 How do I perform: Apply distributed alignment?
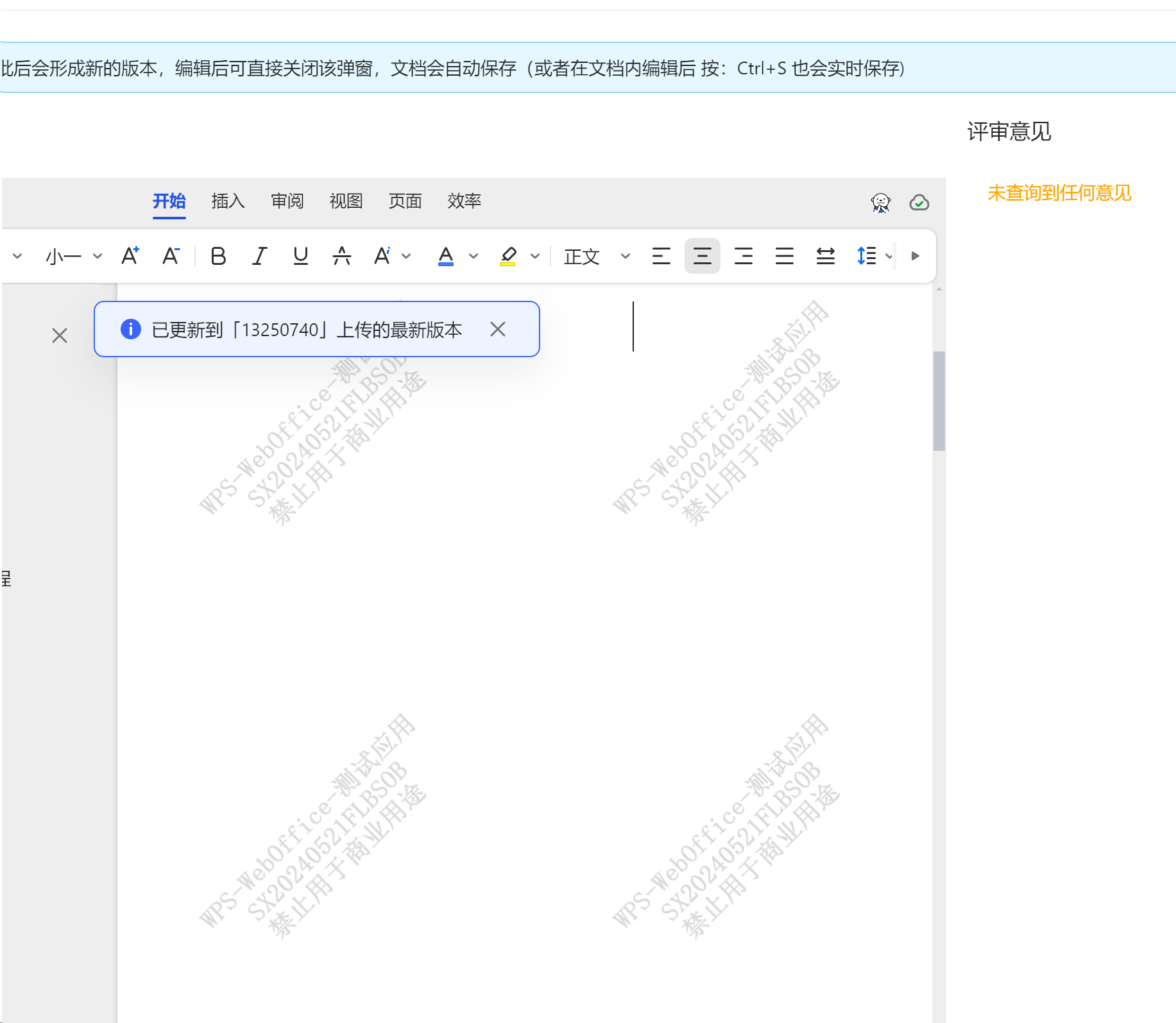tap(826, 256)
